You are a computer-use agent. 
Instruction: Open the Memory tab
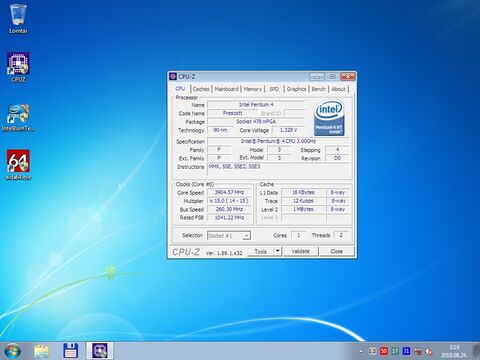253,89
